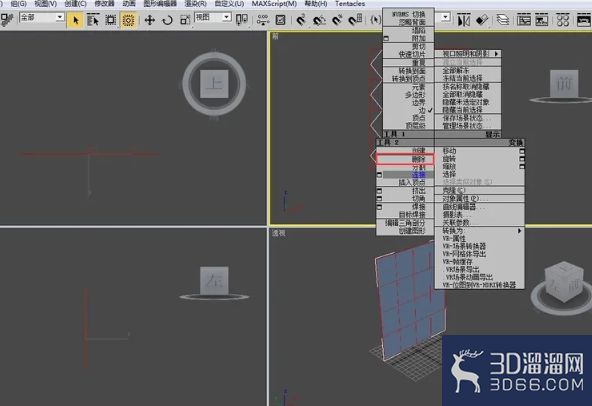This screenshot has height=406, width=592.
Task: Open the MAXScript(M) menu
Action: 274,4
